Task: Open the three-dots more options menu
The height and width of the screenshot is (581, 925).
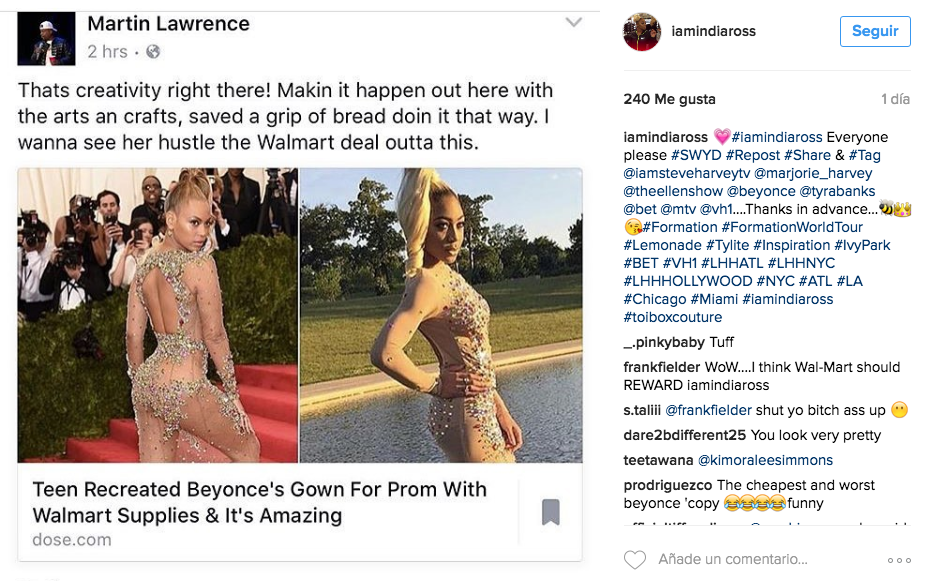Action: point(899,560)
